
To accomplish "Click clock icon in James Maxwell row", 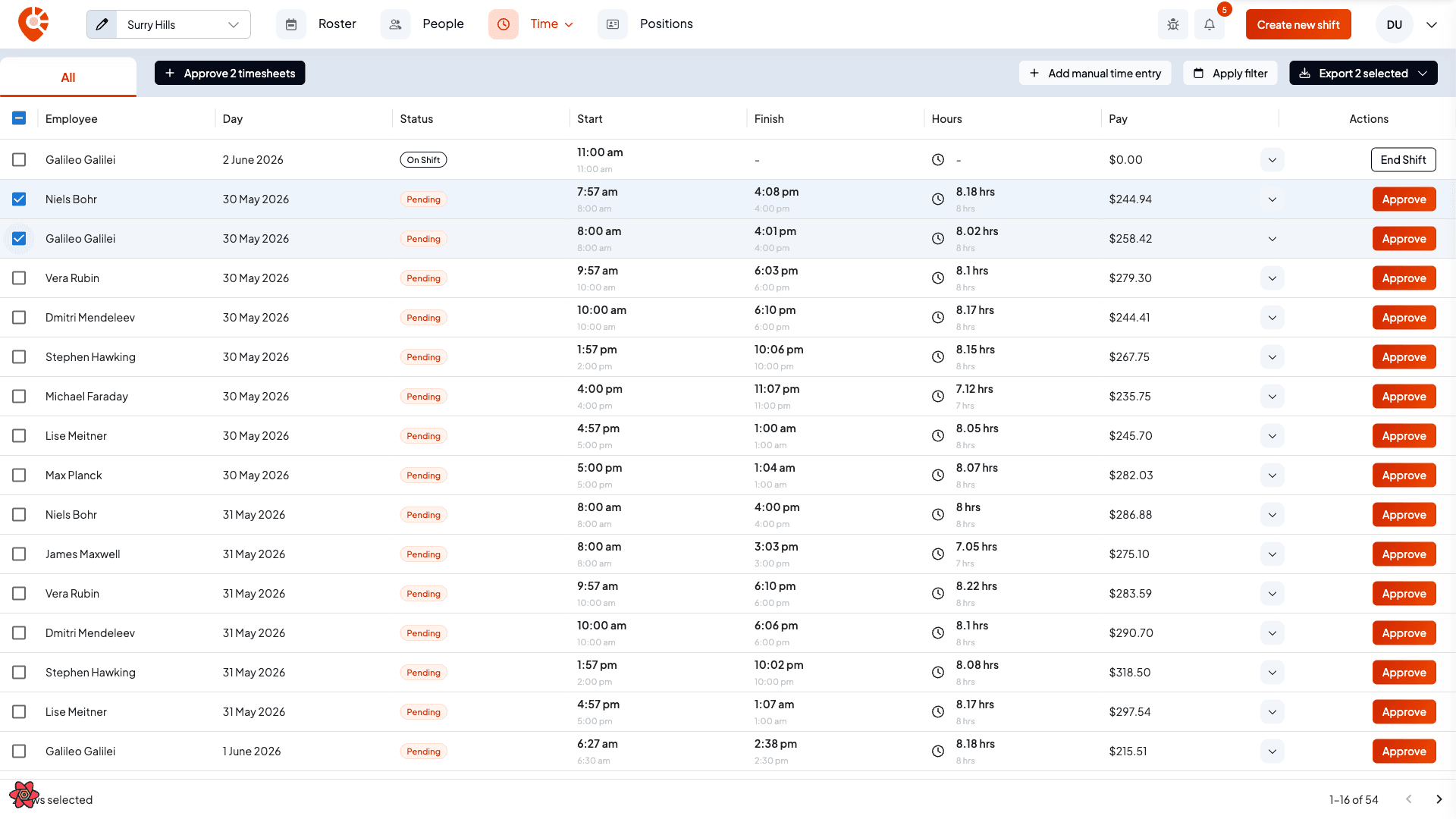I will pos(938,554).
